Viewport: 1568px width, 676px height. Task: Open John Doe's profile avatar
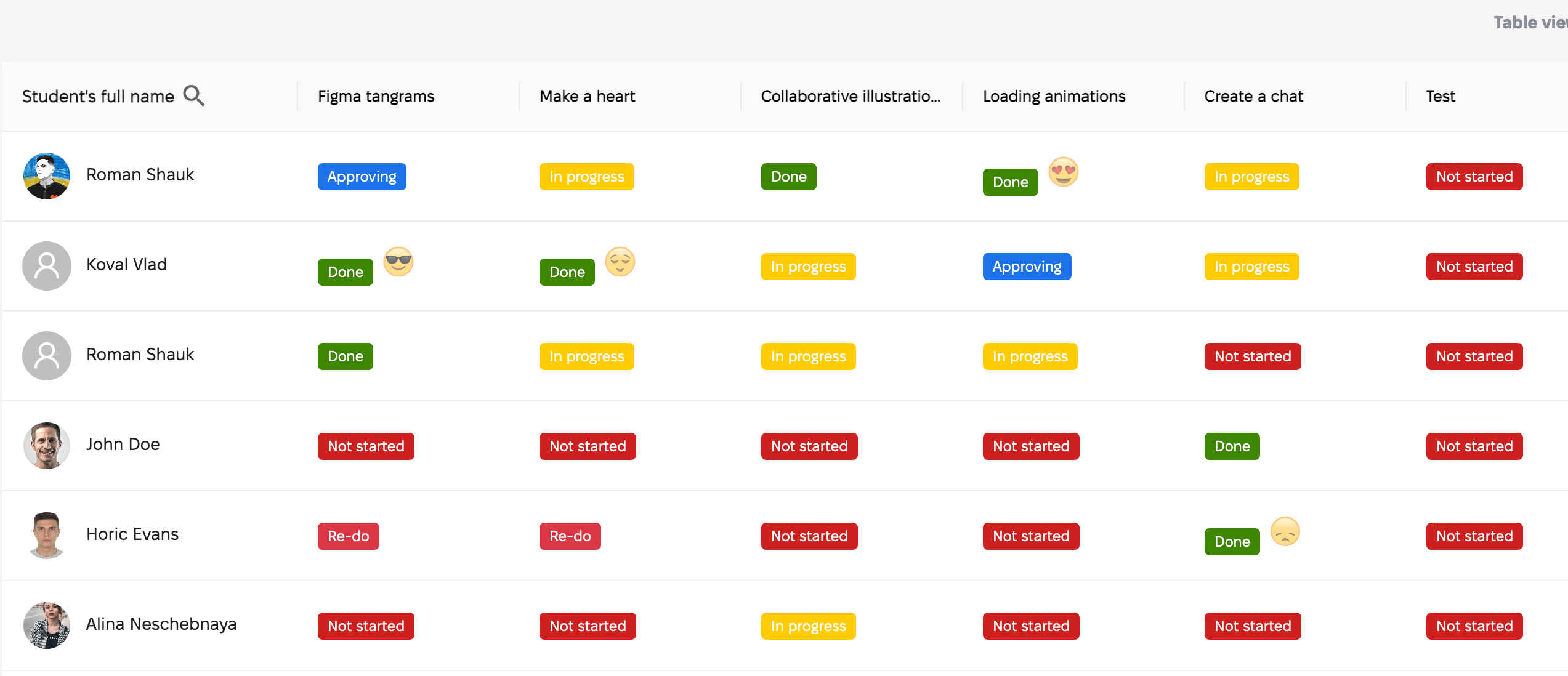47,445
